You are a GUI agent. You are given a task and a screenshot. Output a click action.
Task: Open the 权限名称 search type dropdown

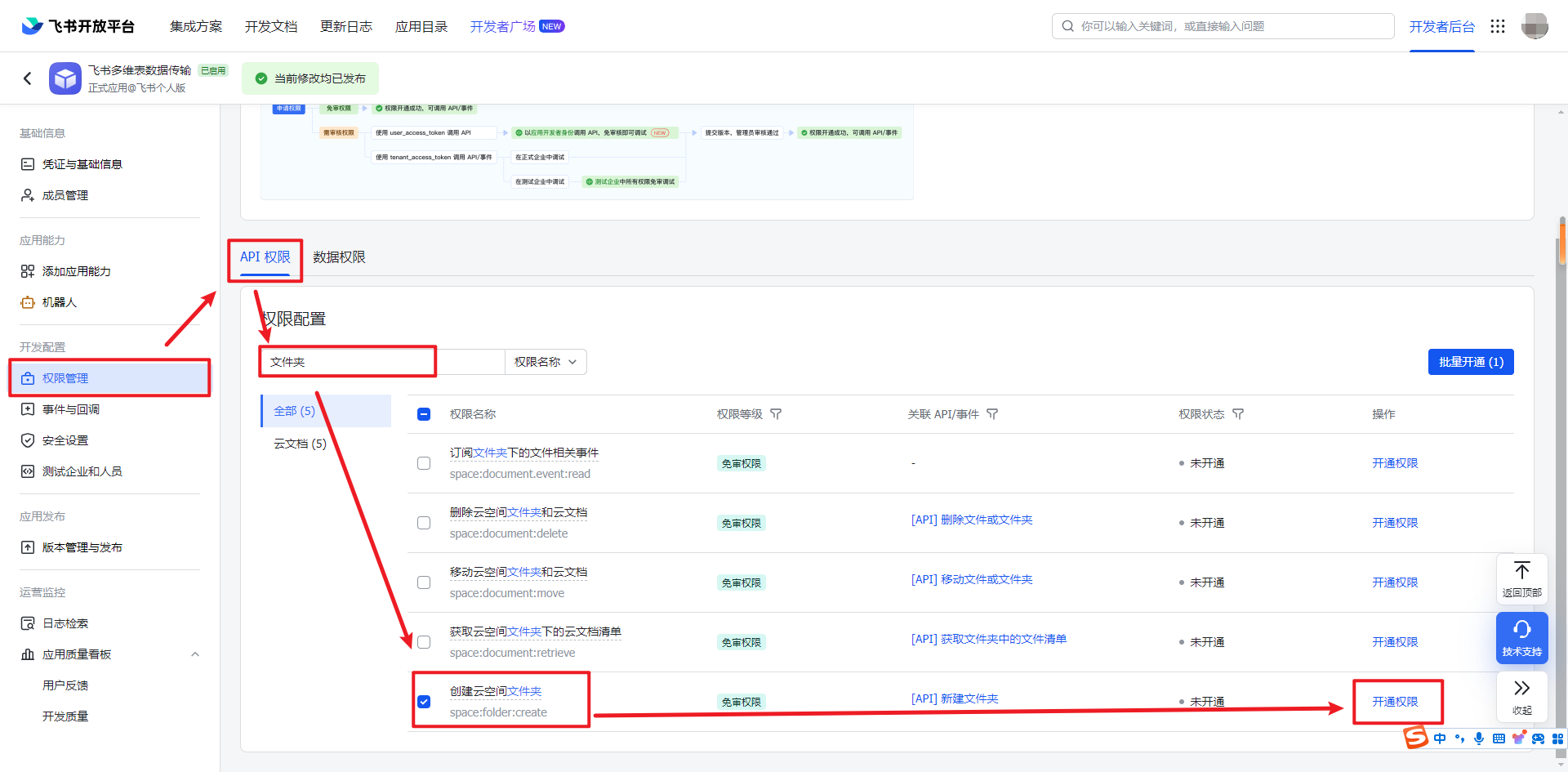click(x=546, y=362)
